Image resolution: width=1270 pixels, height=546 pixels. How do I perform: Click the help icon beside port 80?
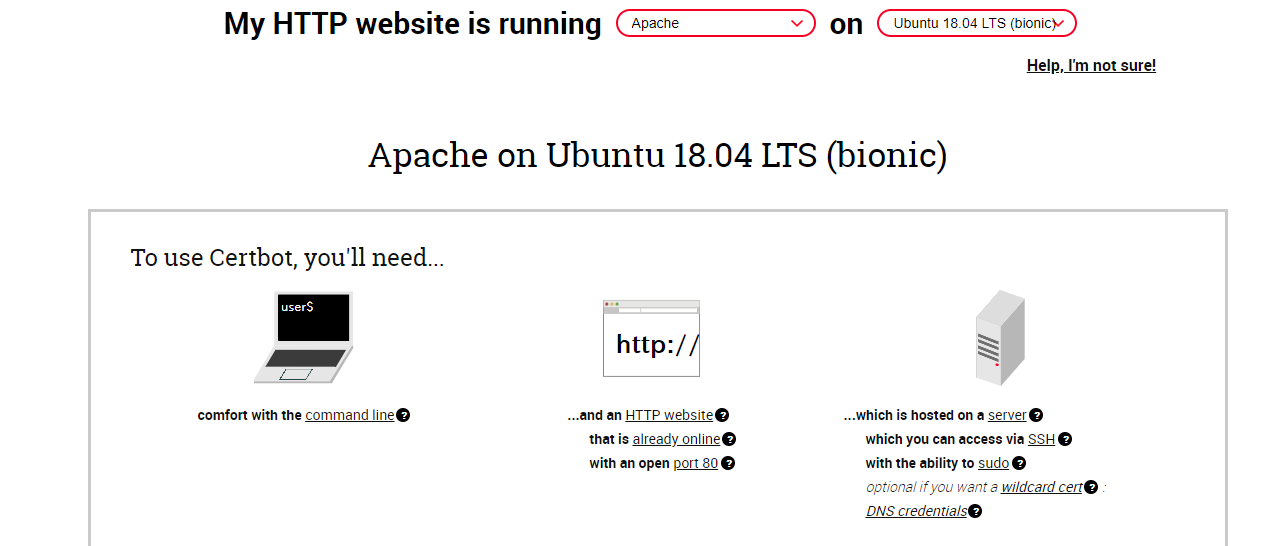pos(728,463)
